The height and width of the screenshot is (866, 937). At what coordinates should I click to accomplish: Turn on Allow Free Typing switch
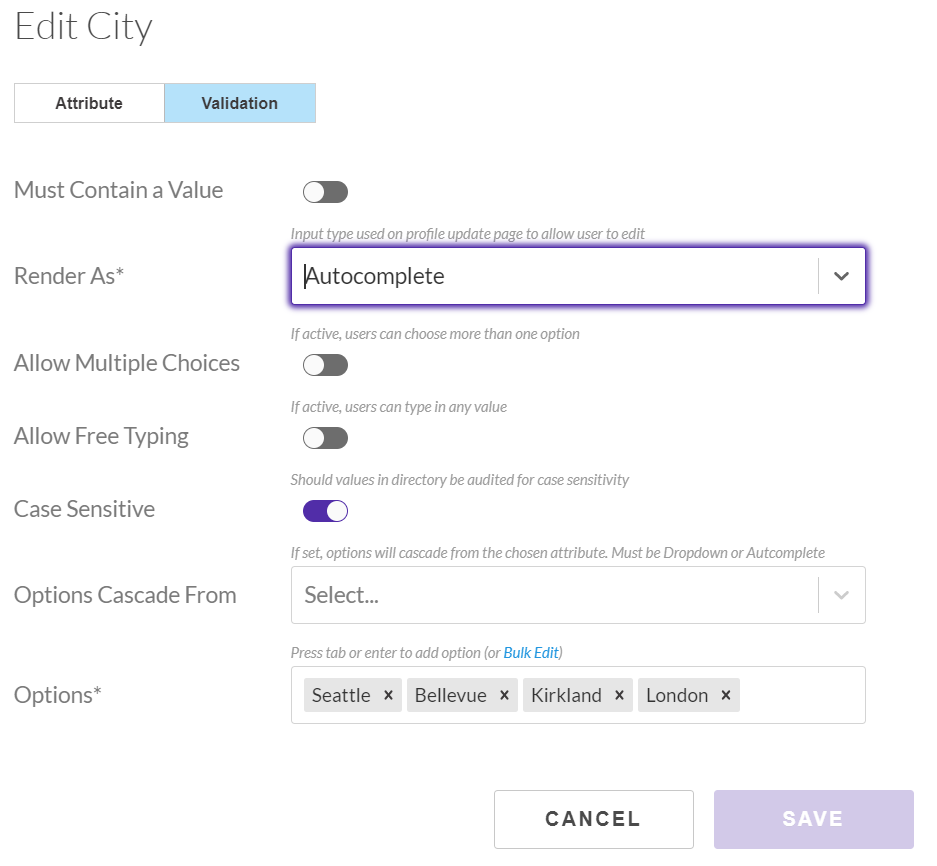(x=325, y=438)
